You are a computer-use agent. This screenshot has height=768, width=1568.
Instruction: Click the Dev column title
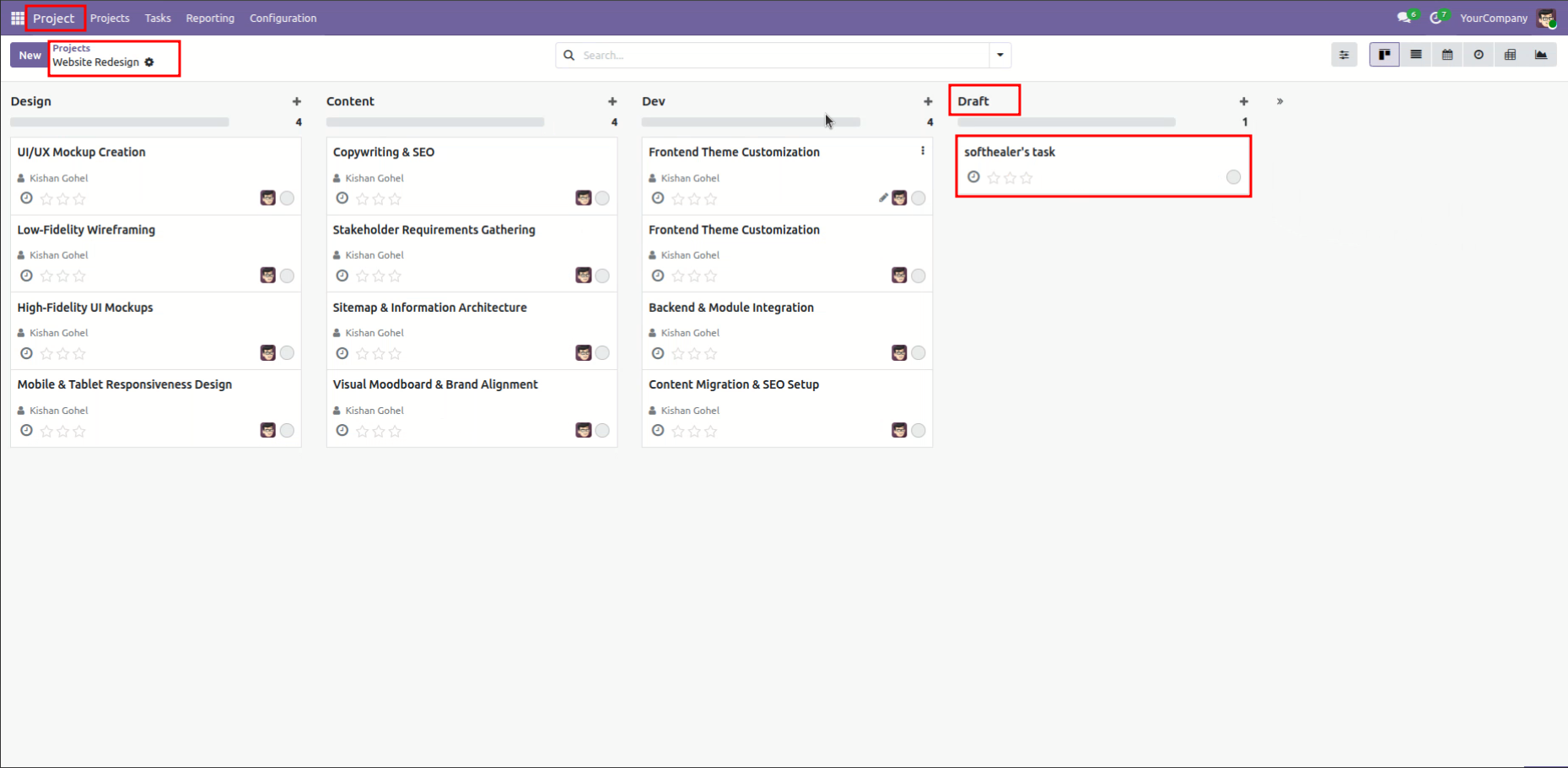pos(654,101)
